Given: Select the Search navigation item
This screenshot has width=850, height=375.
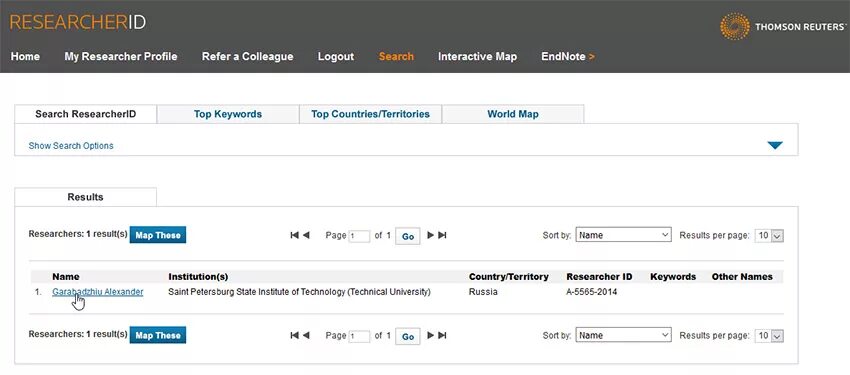Looking at the screenshot, I should click(396, 56).
